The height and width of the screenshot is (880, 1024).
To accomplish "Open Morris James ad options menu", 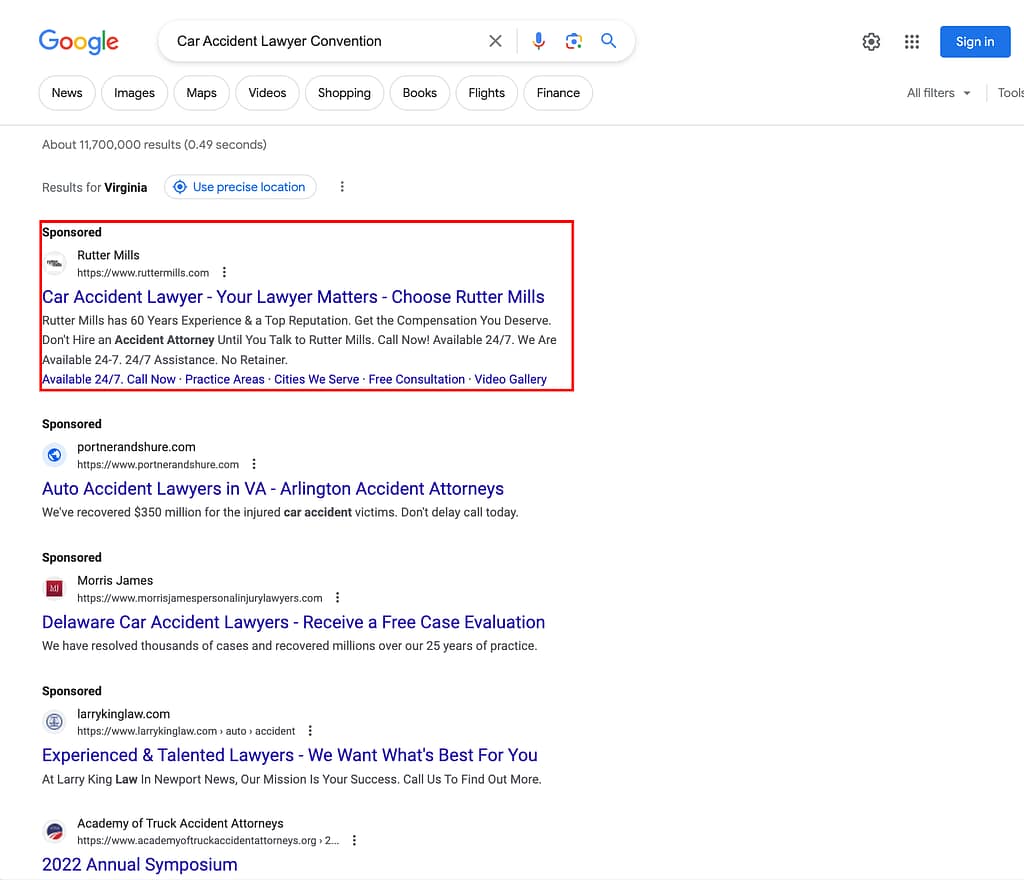I will (x=337, y=597).
